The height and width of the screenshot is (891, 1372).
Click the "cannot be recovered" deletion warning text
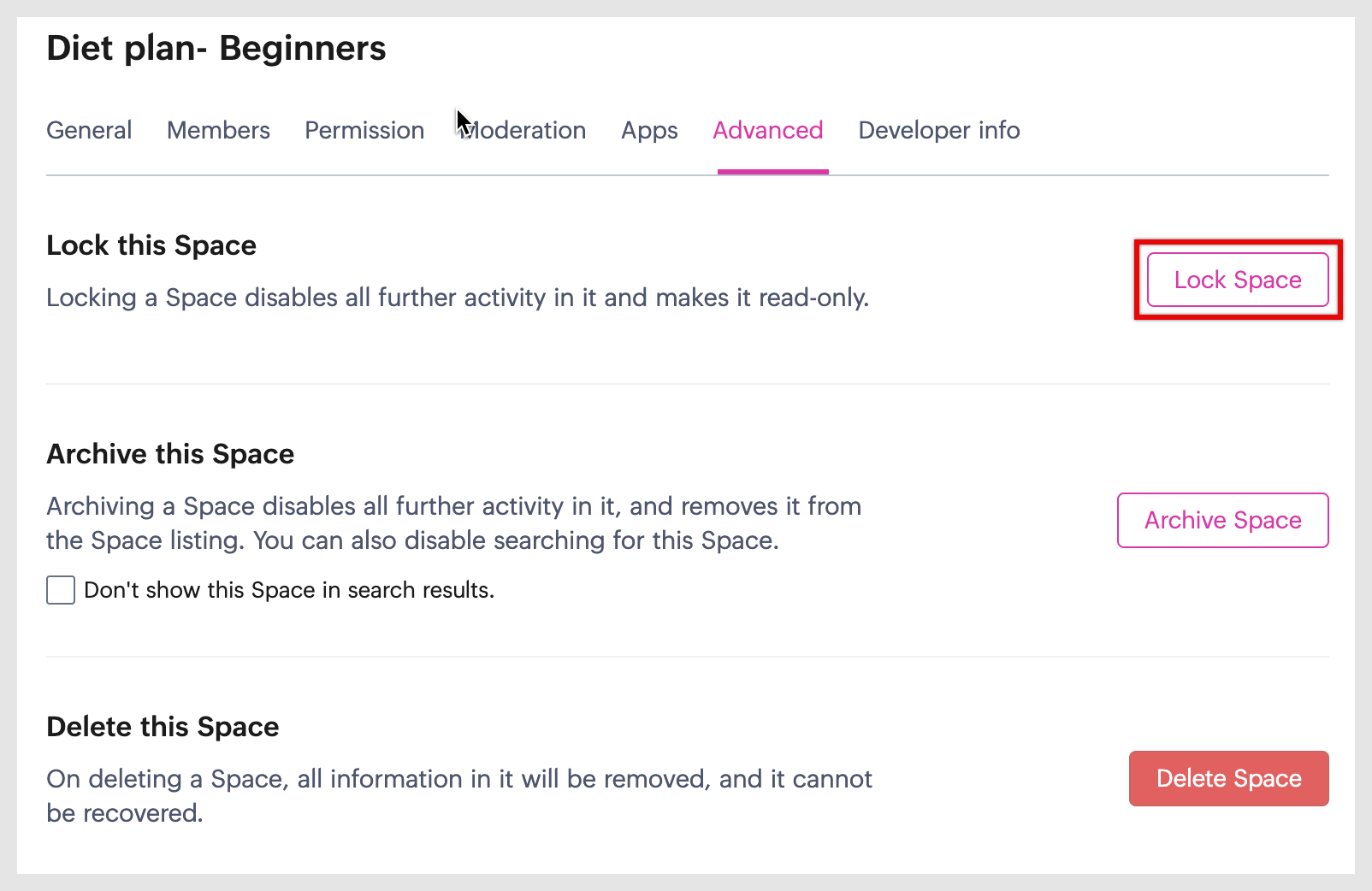point(458,795)
